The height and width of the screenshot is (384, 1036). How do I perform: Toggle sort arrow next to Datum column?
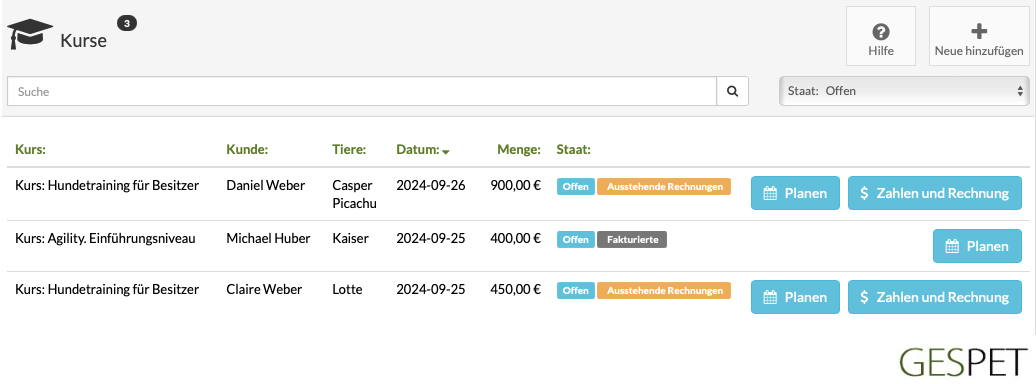446,152
